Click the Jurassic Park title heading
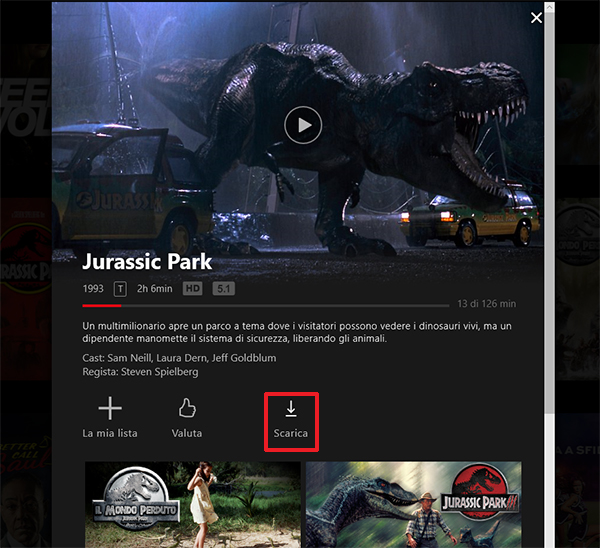The height and width of the screenshot is (548, 600). 147,262
